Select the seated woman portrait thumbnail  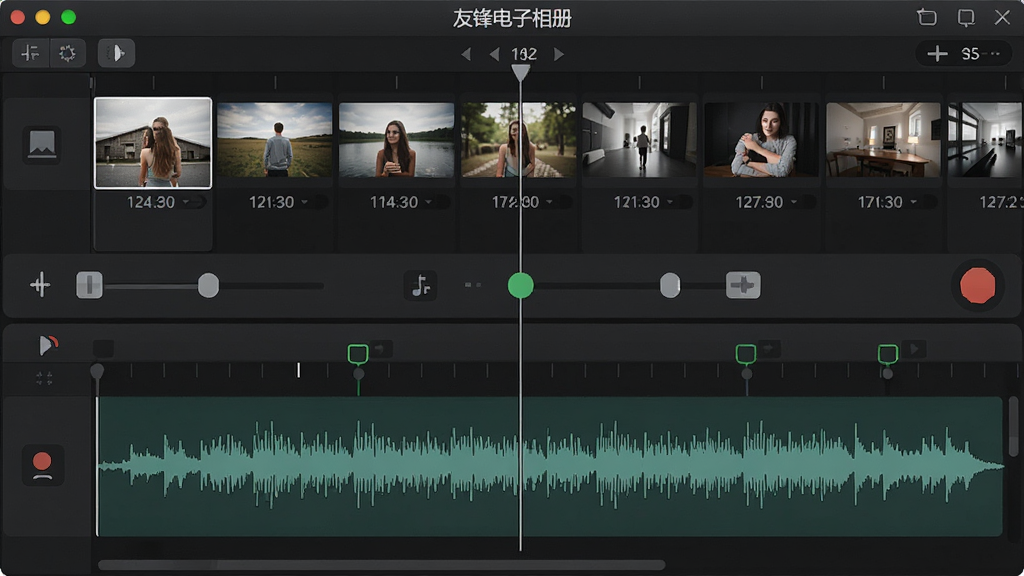pos(761,140)
